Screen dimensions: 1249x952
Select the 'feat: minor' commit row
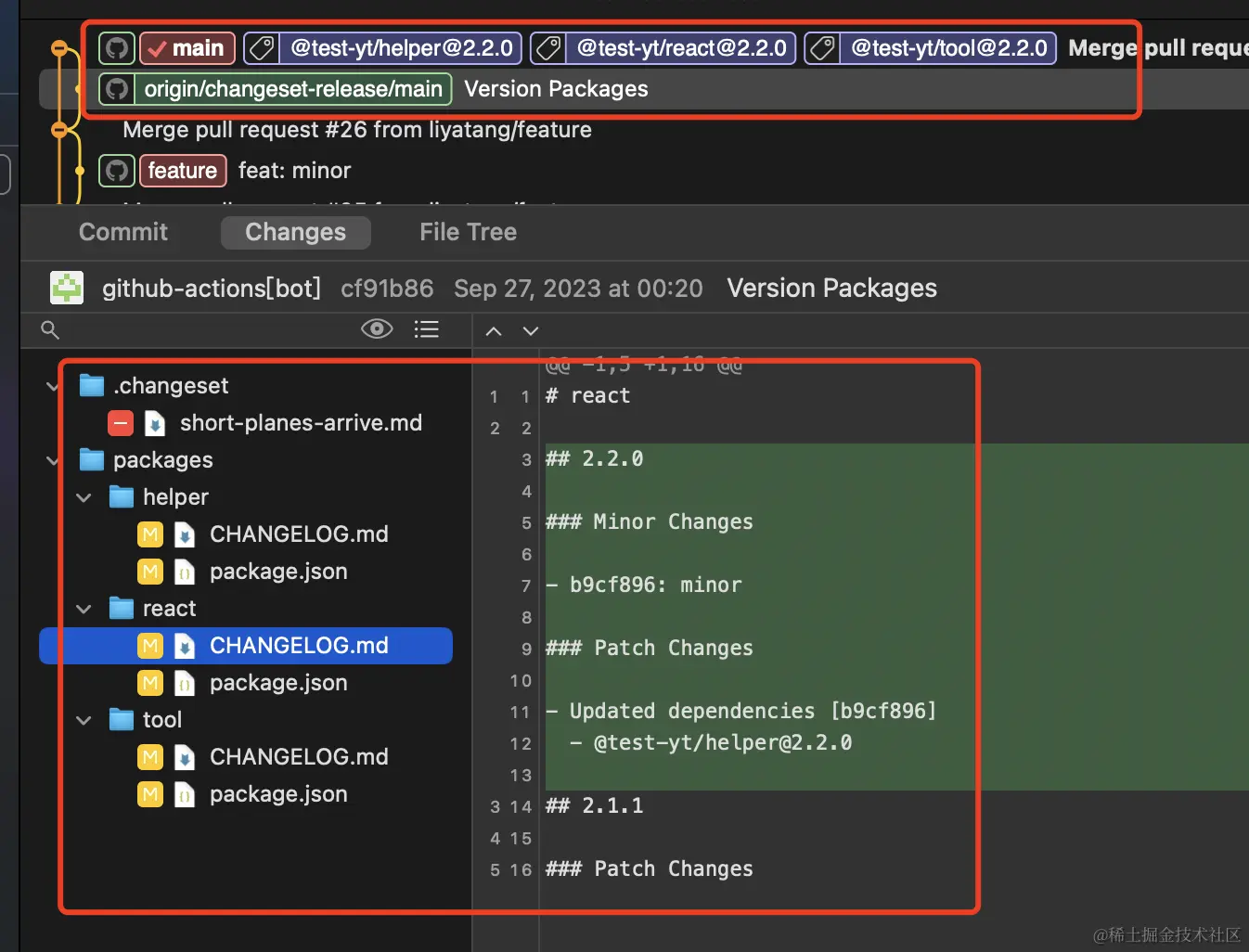[294, 171]
